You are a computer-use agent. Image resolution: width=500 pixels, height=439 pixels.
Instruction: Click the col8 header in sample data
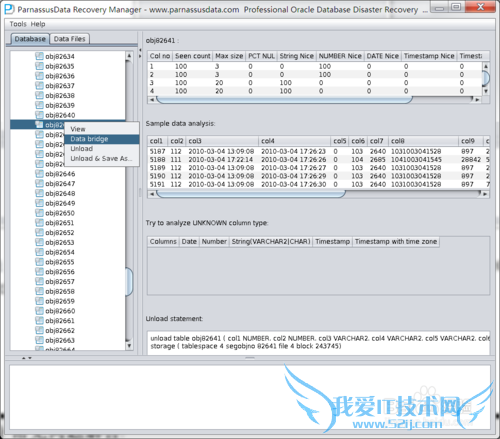(x=423, y=141)
